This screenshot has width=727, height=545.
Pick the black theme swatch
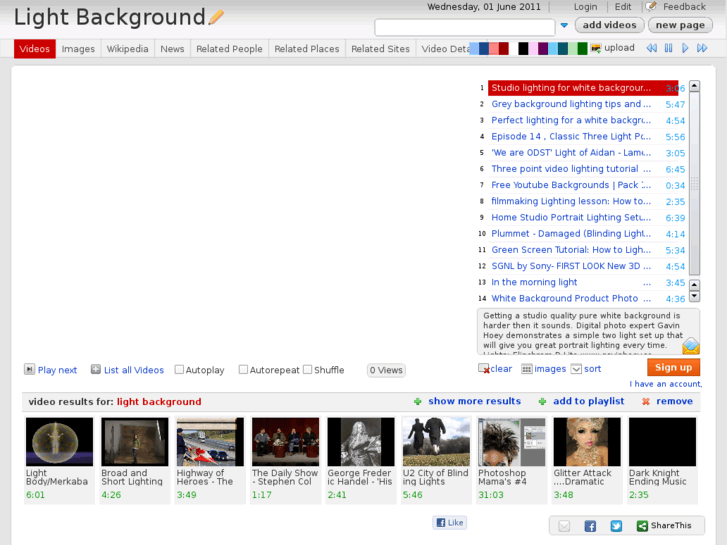point(523,48)
